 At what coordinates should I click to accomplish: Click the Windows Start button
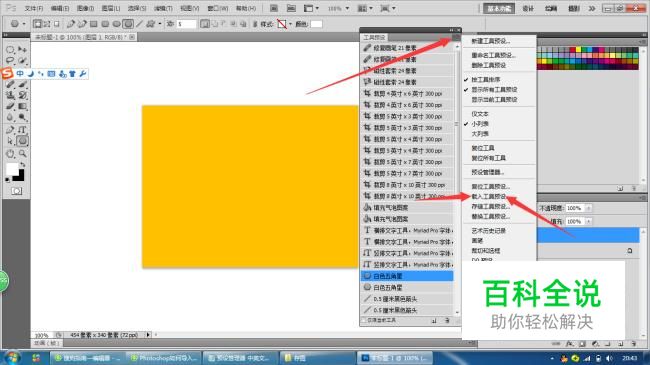click(12, 358)
